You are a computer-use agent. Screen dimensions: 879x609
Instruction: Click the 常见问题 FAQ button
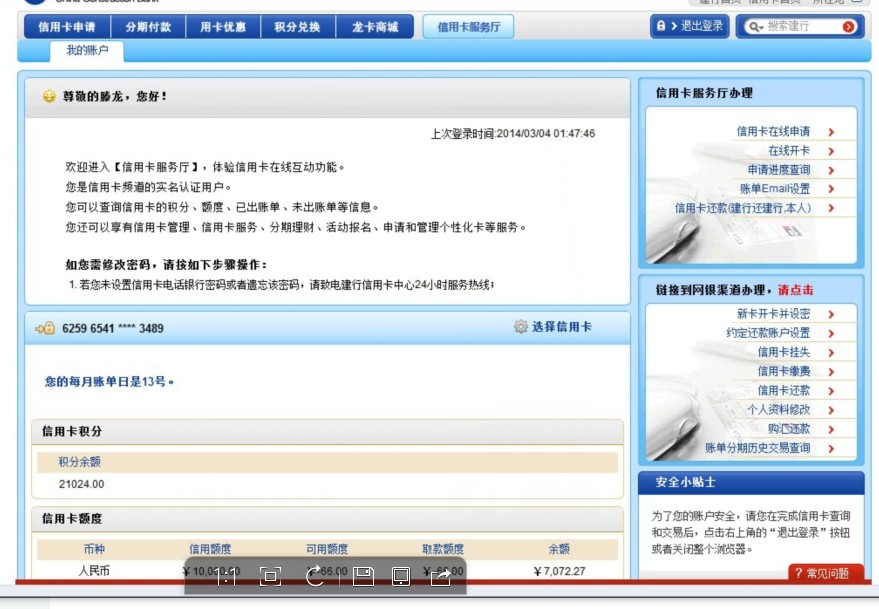click(826, 573)
